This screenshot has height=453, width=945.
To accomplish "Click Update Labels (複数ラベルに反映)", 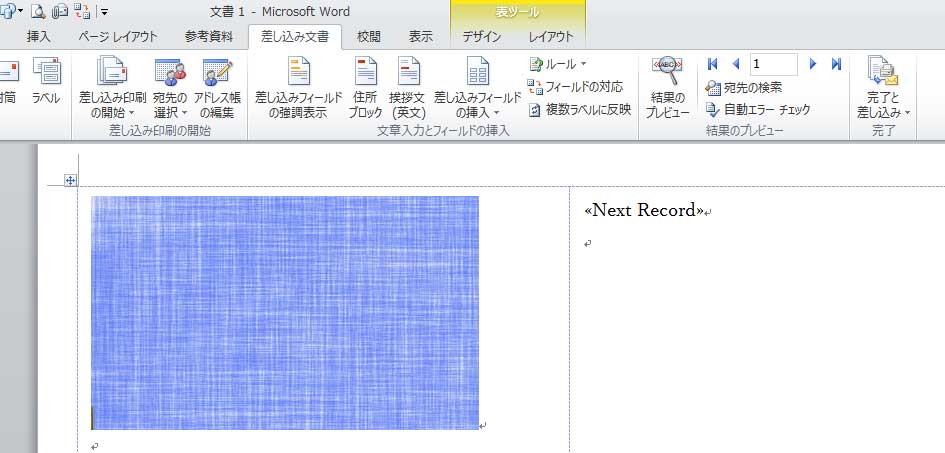I will pos(580,109).
